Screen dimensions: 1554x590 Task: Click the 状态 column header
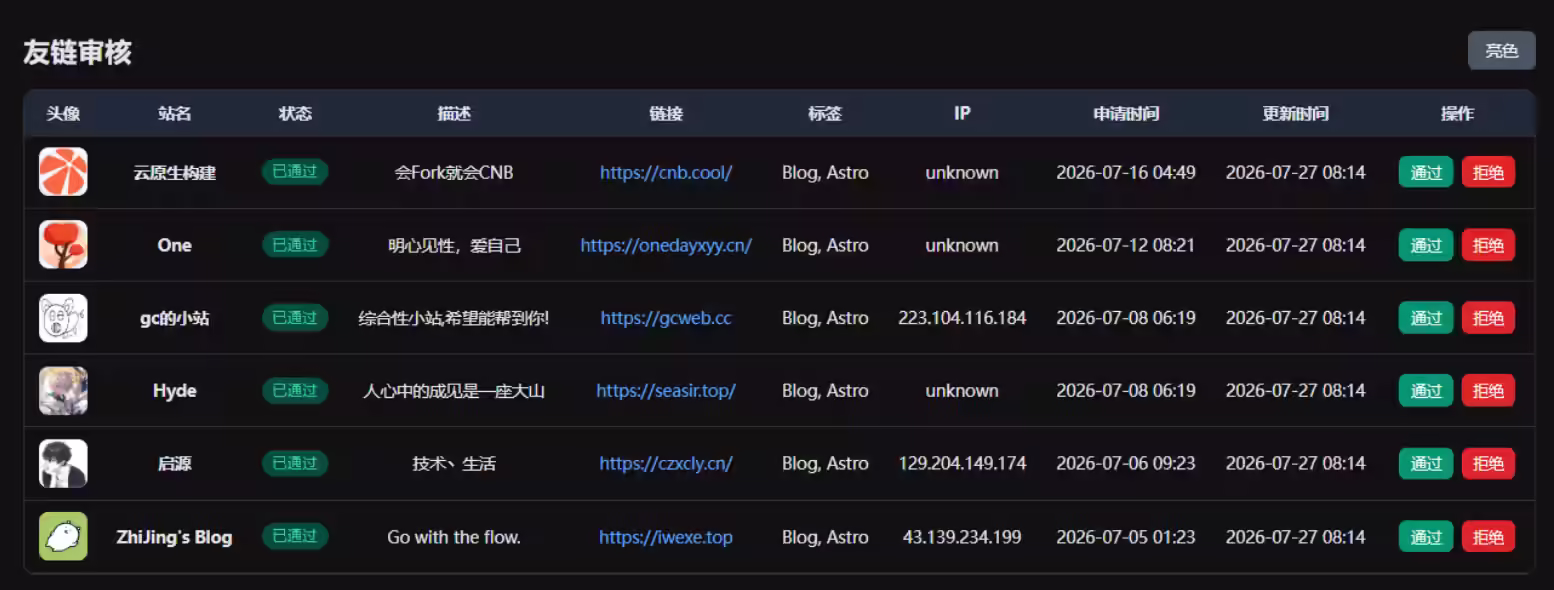point(295,114)
